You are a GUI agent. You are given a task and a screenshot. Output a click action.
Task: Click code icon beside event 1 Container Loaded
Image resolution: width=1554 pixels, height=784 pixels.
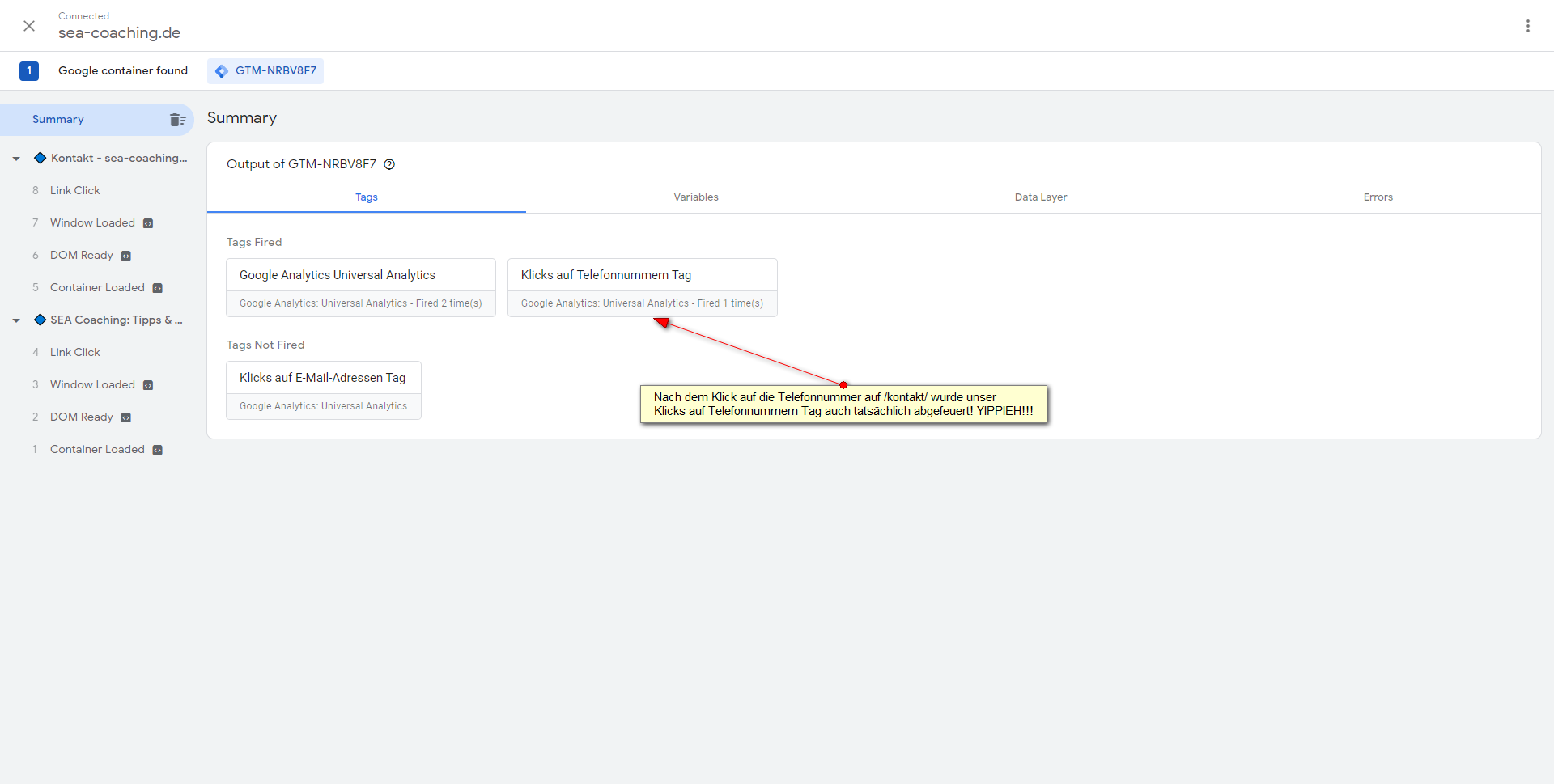(x=158, y=450)
